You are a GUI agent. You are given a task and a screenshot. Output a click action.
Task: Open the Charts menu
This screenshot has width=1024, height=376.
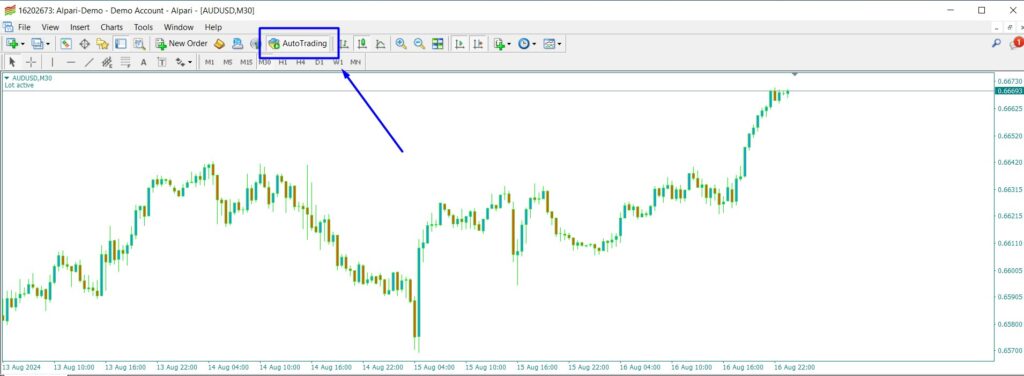pyautogui.click(x=112, y=27)
